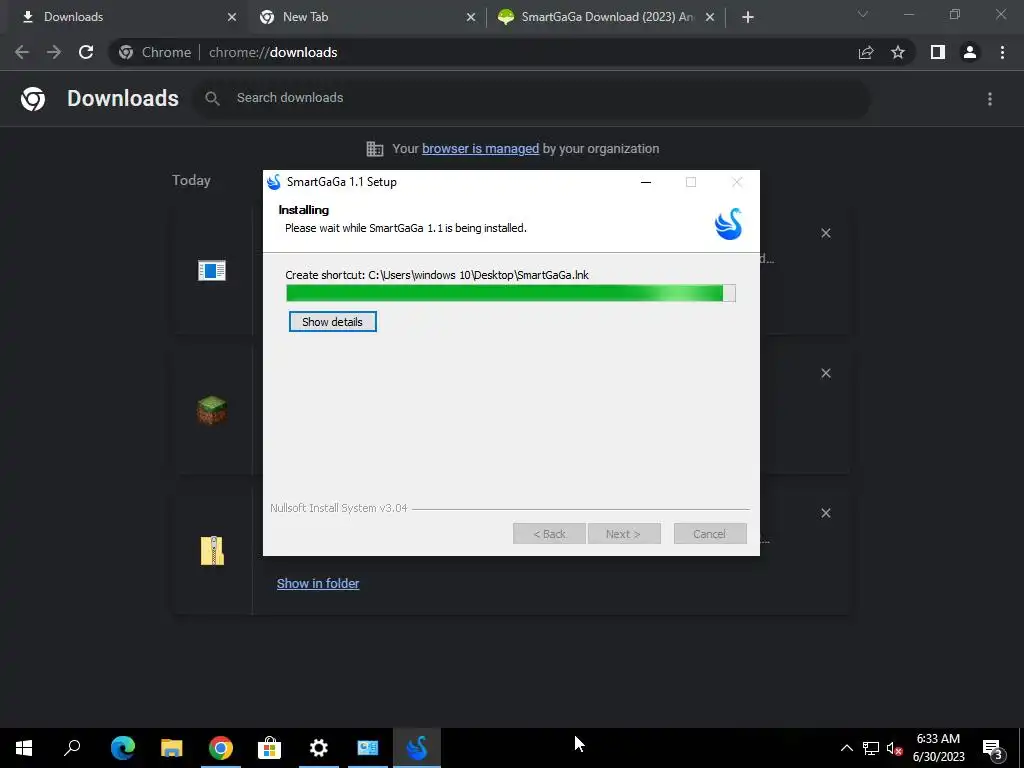Bookmark this page with star icon
The width and height of the screenshot is (1024, 768).
(x=898, y=52)
